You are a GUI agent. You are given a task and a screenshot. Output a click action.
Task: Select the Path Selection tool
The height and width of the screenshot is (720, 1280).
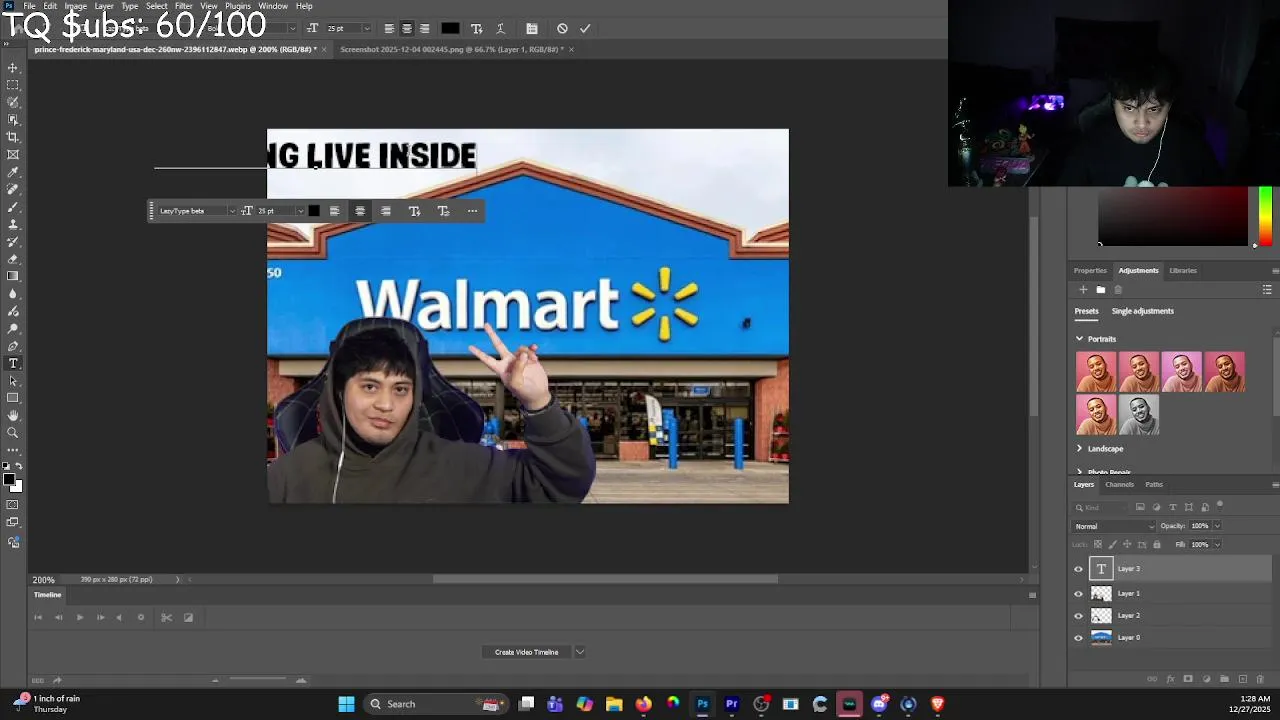[x=13, y=381]
